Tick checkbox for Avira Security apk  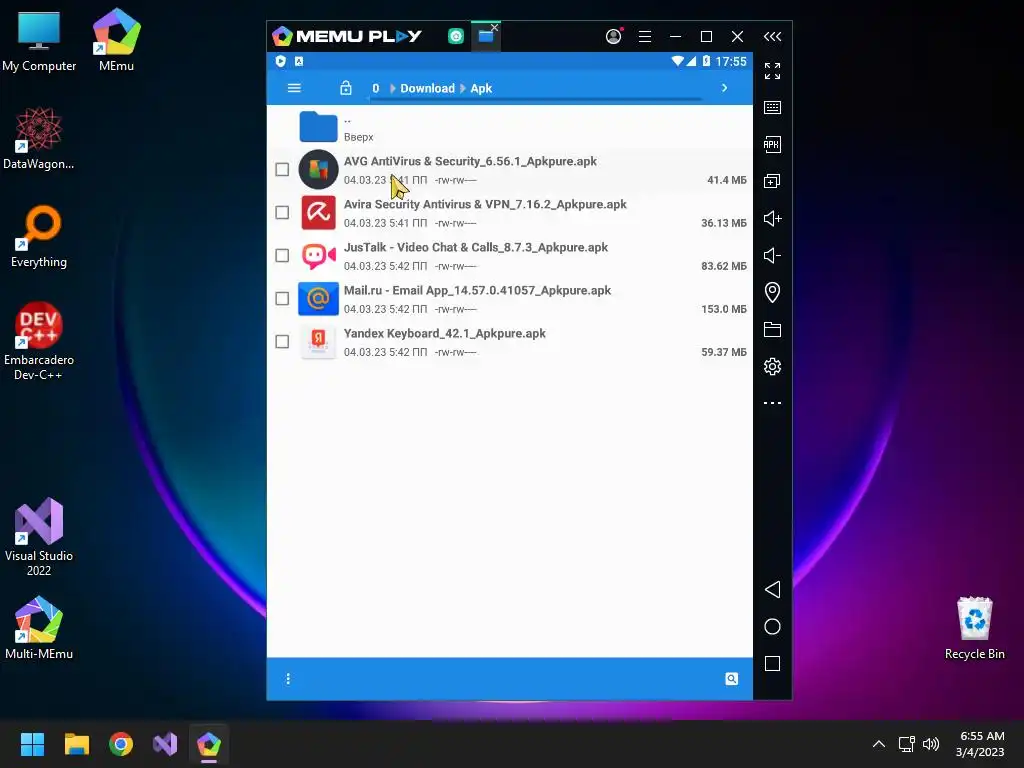(x=282, y=213)
